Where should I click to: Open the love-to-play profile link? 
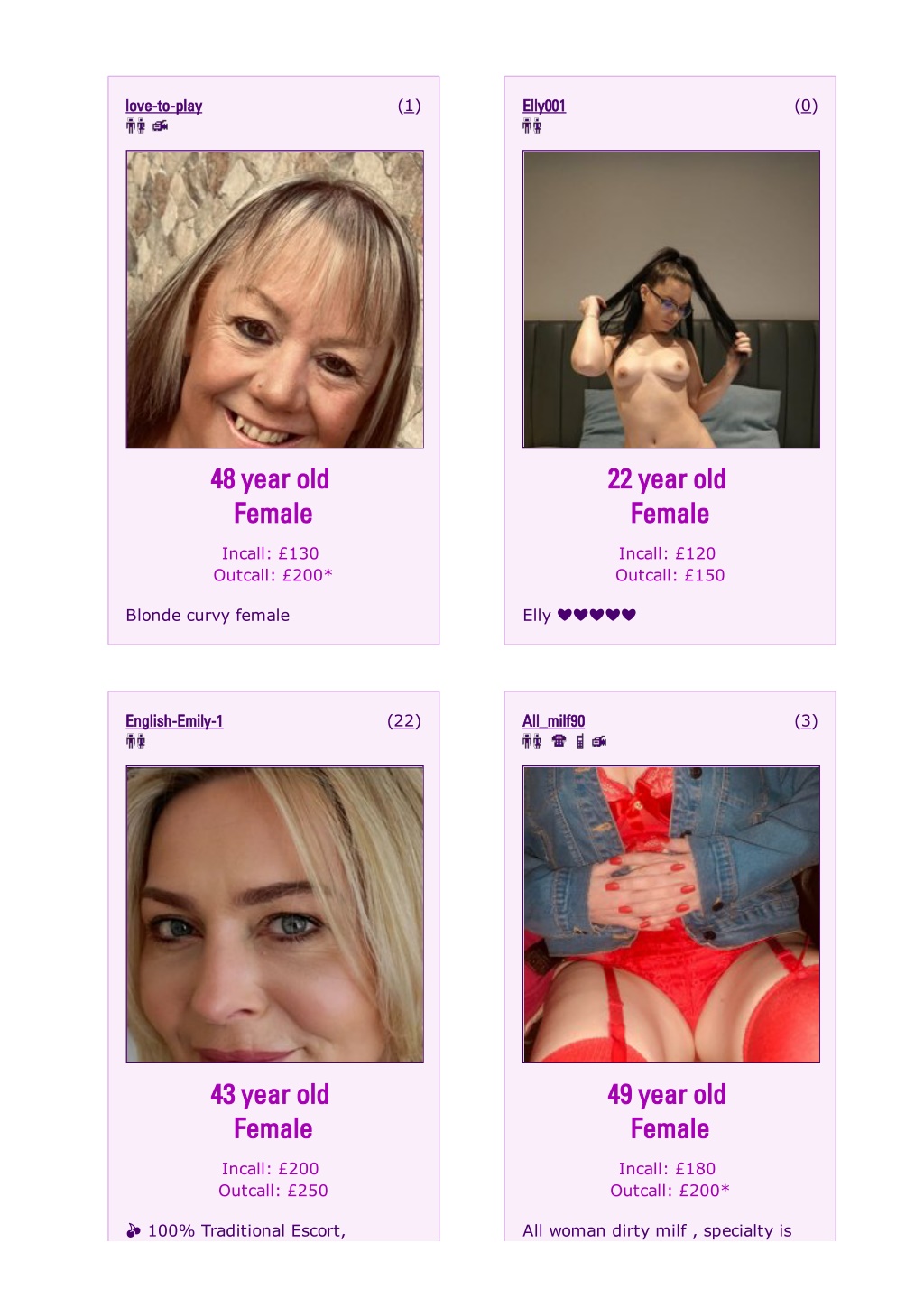(x=164, y=106)
